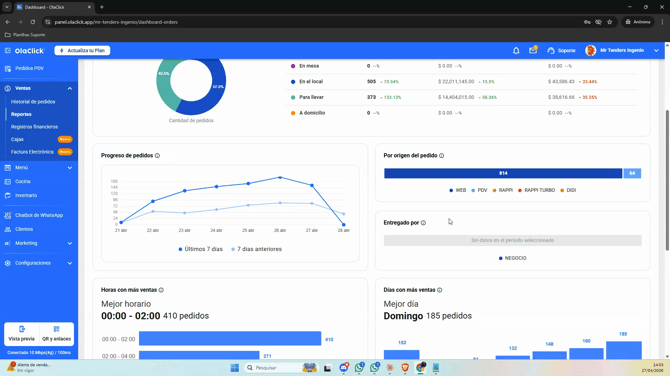The width and height of the screenshot is (670, 376).
Task: Open Registros financieros
Action: (34, 127)
